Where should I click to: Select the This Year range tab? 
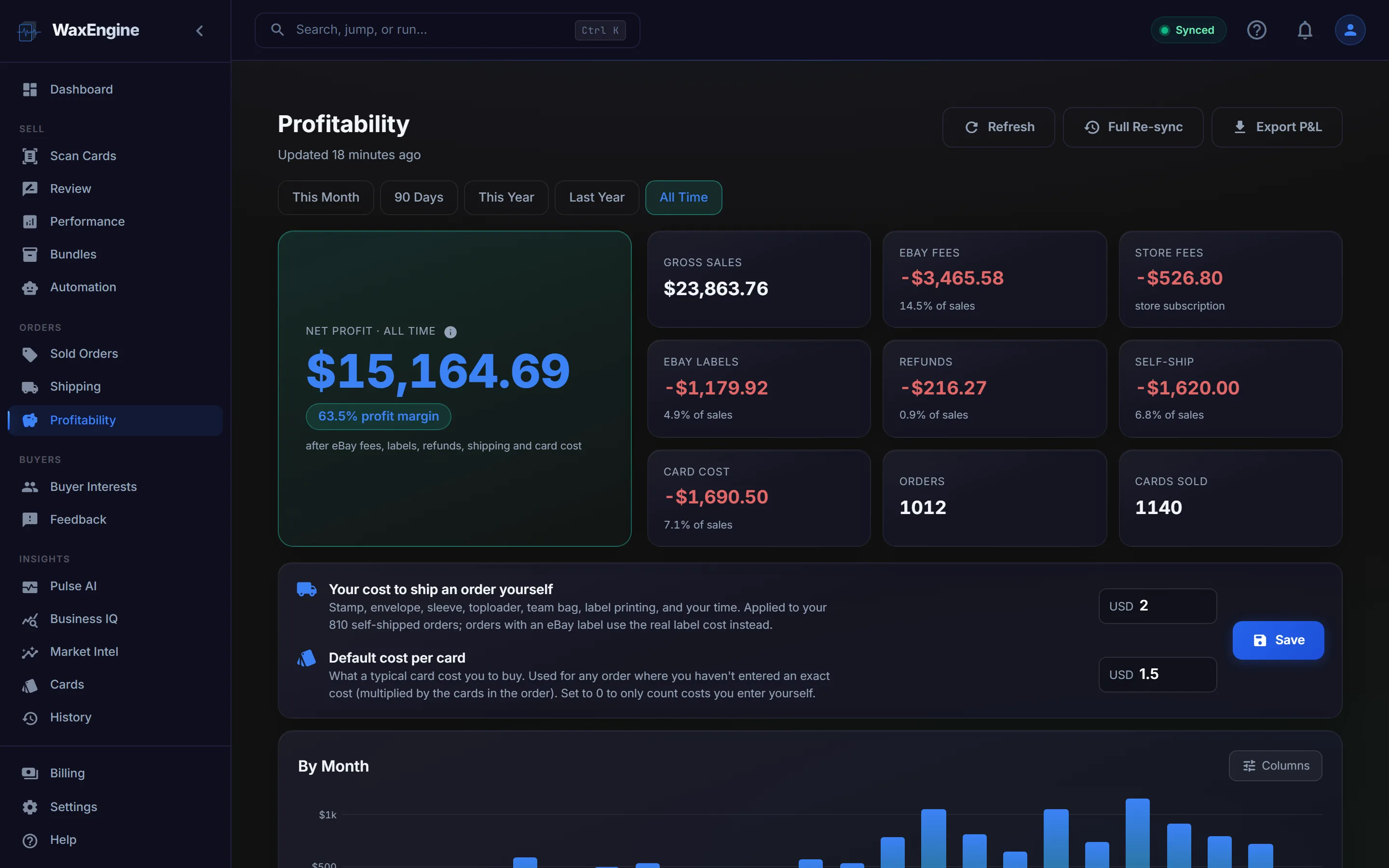[505, 198]
